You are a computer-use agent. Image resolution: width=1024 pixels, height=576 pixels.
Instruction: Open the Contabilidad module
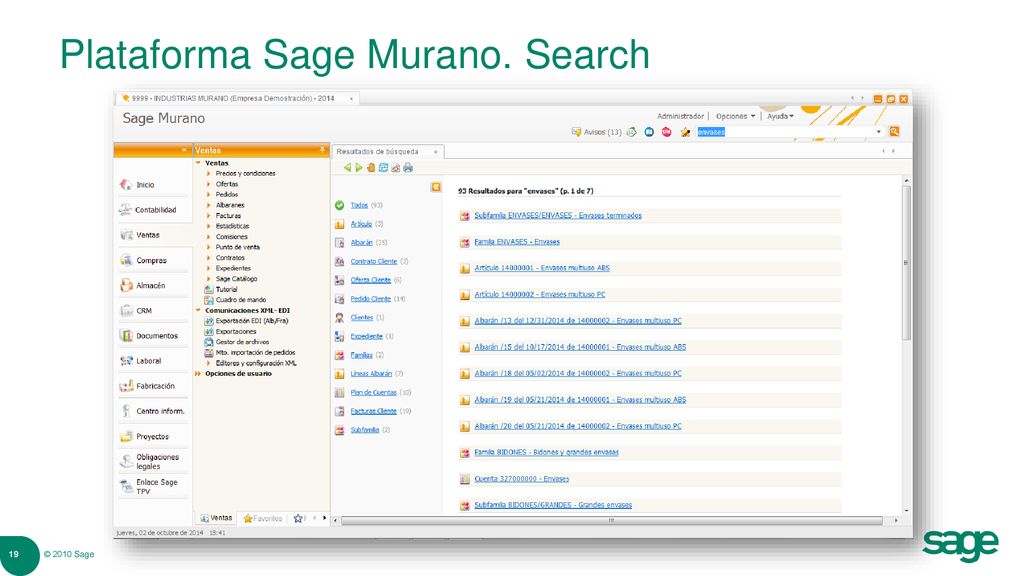point(148,210)
